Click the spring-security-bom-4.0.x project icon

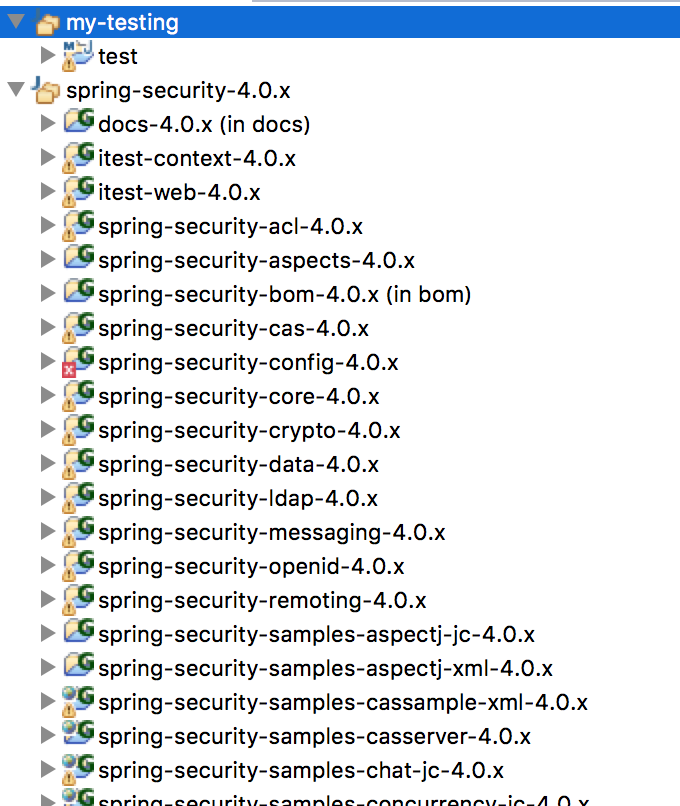click(x=78, y=293)
